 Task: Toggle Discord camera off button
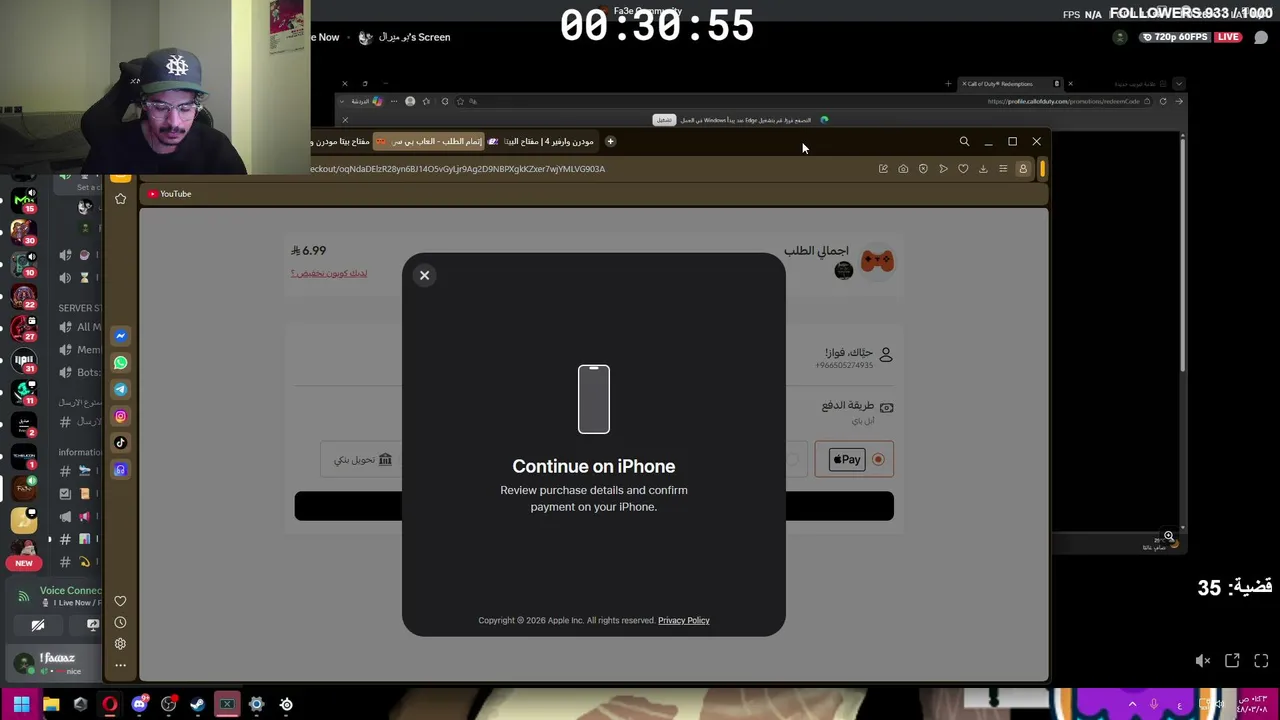click(38, 625)
